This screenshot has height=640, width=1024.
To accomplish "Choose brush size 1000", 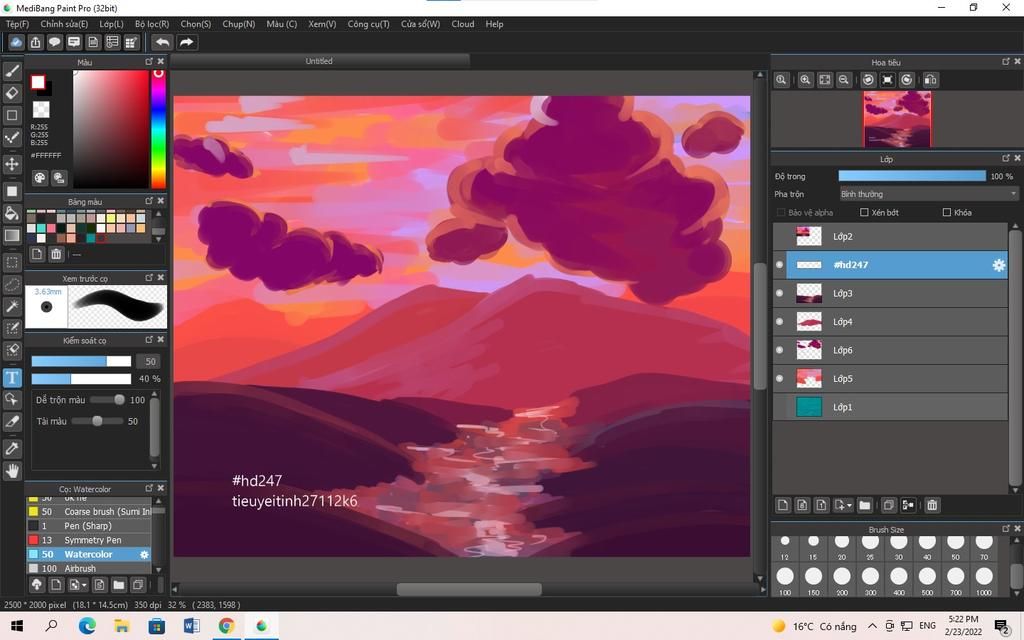I will 984,579.
